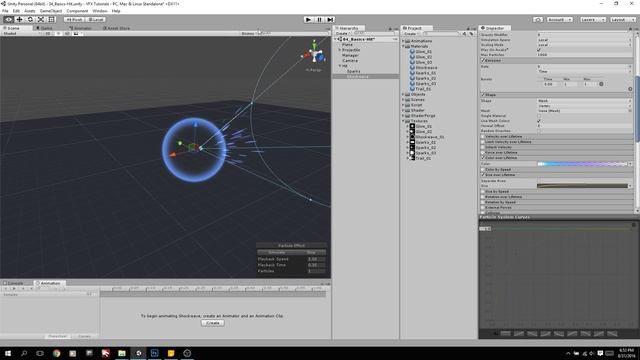Image resolution: width=640 pixels, height=360 pixels.
Task: Select the Glow_01 material icon
Action: click(412, 51)
